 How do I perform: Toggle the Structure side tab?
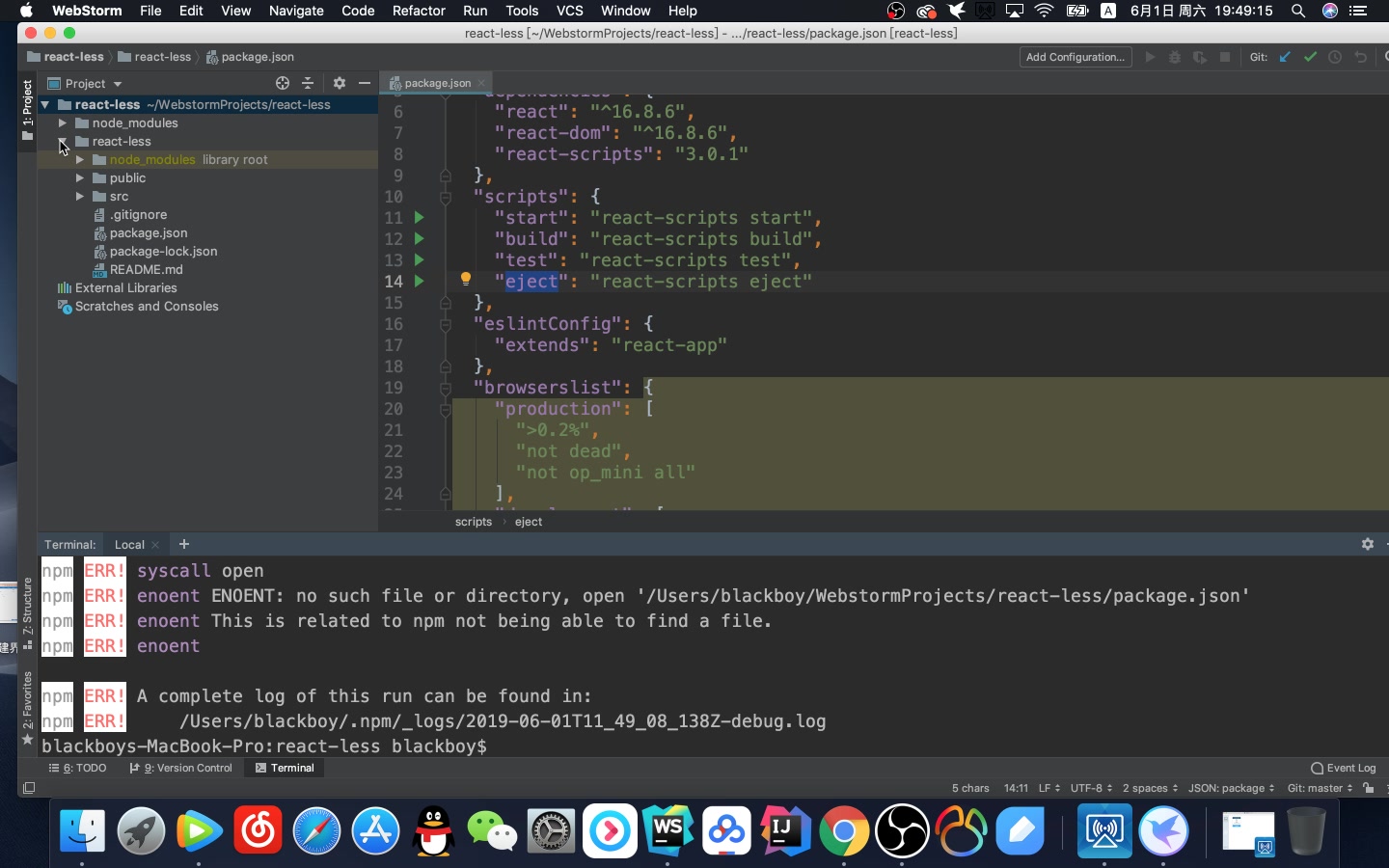tap(27, 612)
